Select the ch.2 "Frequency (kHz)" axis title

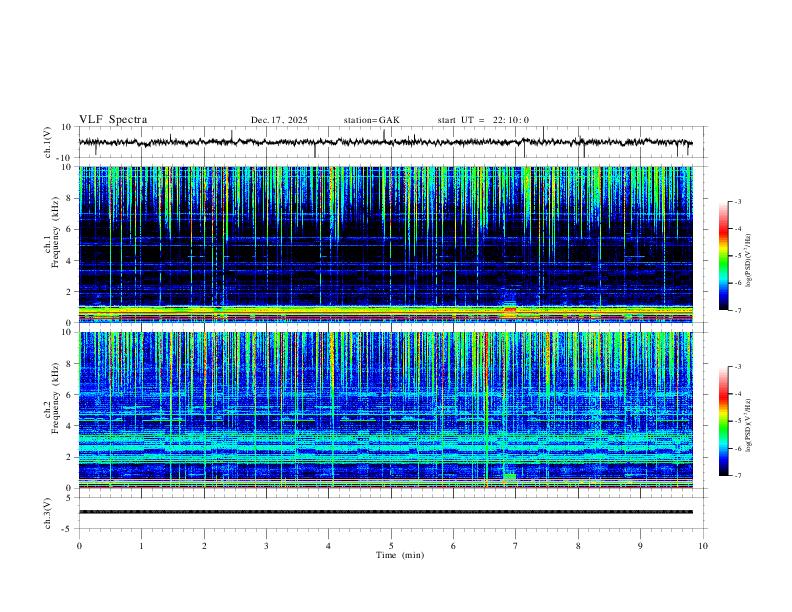pos(55,398)
